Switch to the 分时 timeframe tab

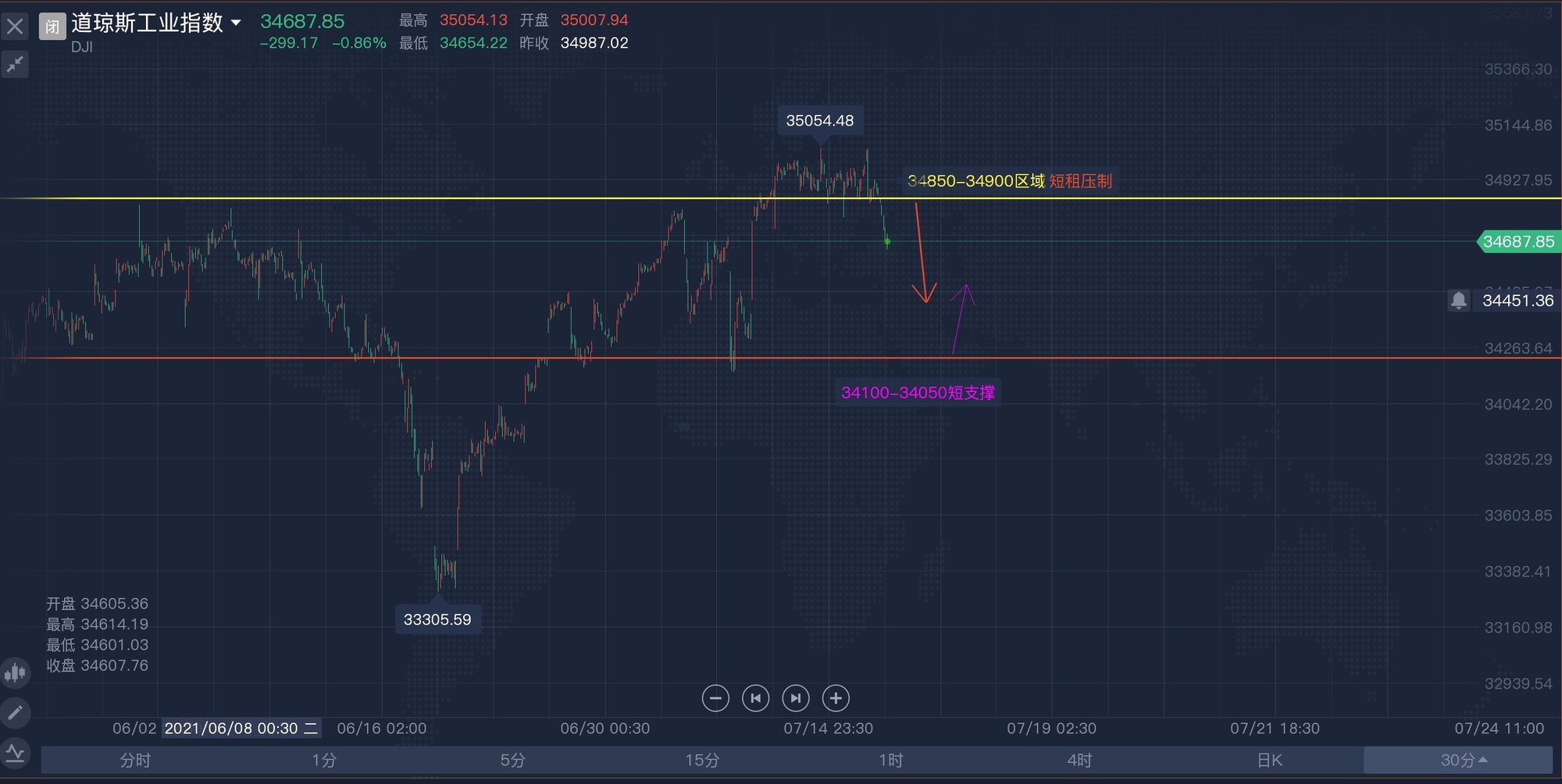pos(135,760)
